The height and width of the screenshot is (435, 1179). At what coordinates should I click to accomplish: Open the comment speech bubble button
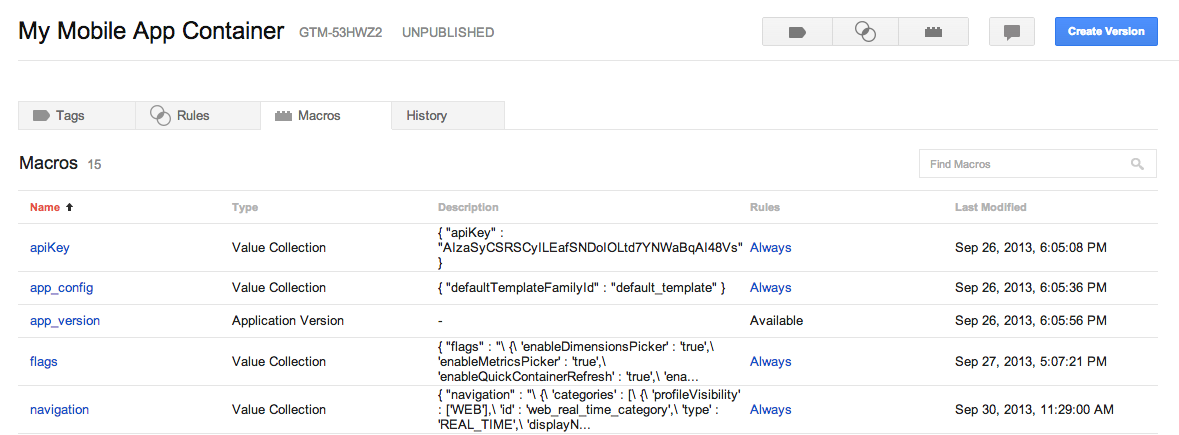pos(1011,32)
